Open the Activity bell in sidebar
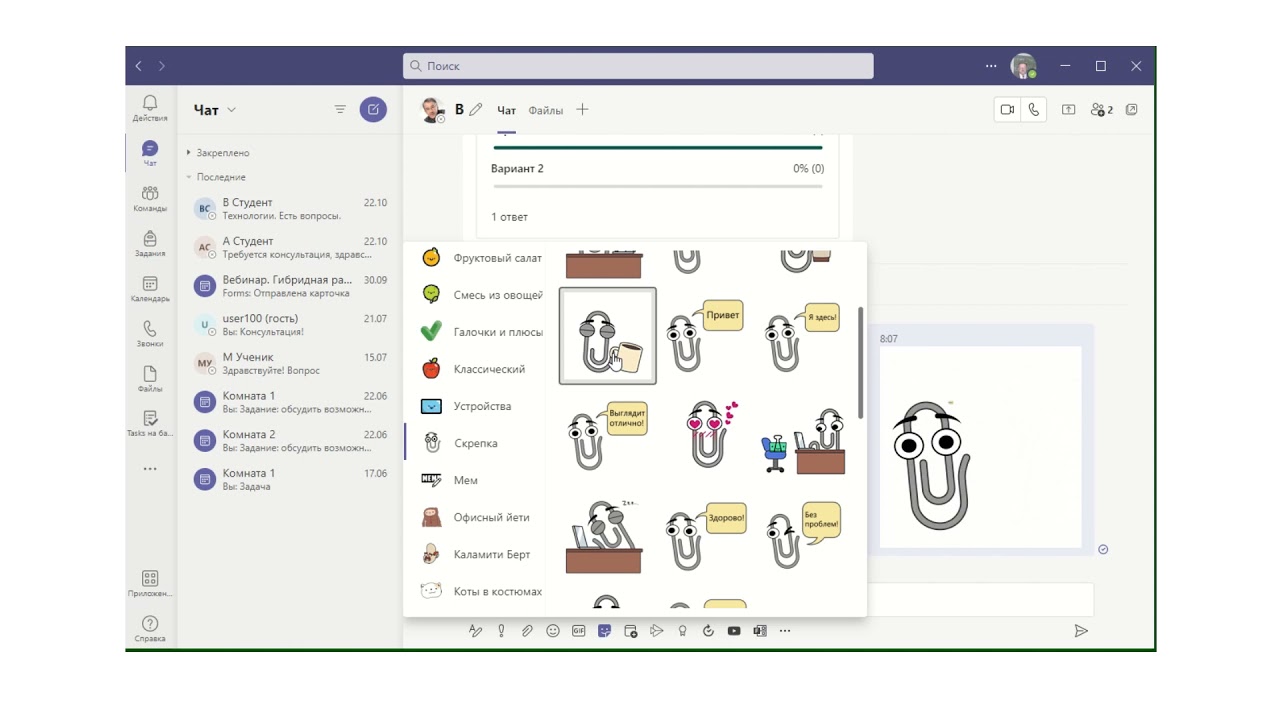This screenshot has width=1280, height=720. 150,108
